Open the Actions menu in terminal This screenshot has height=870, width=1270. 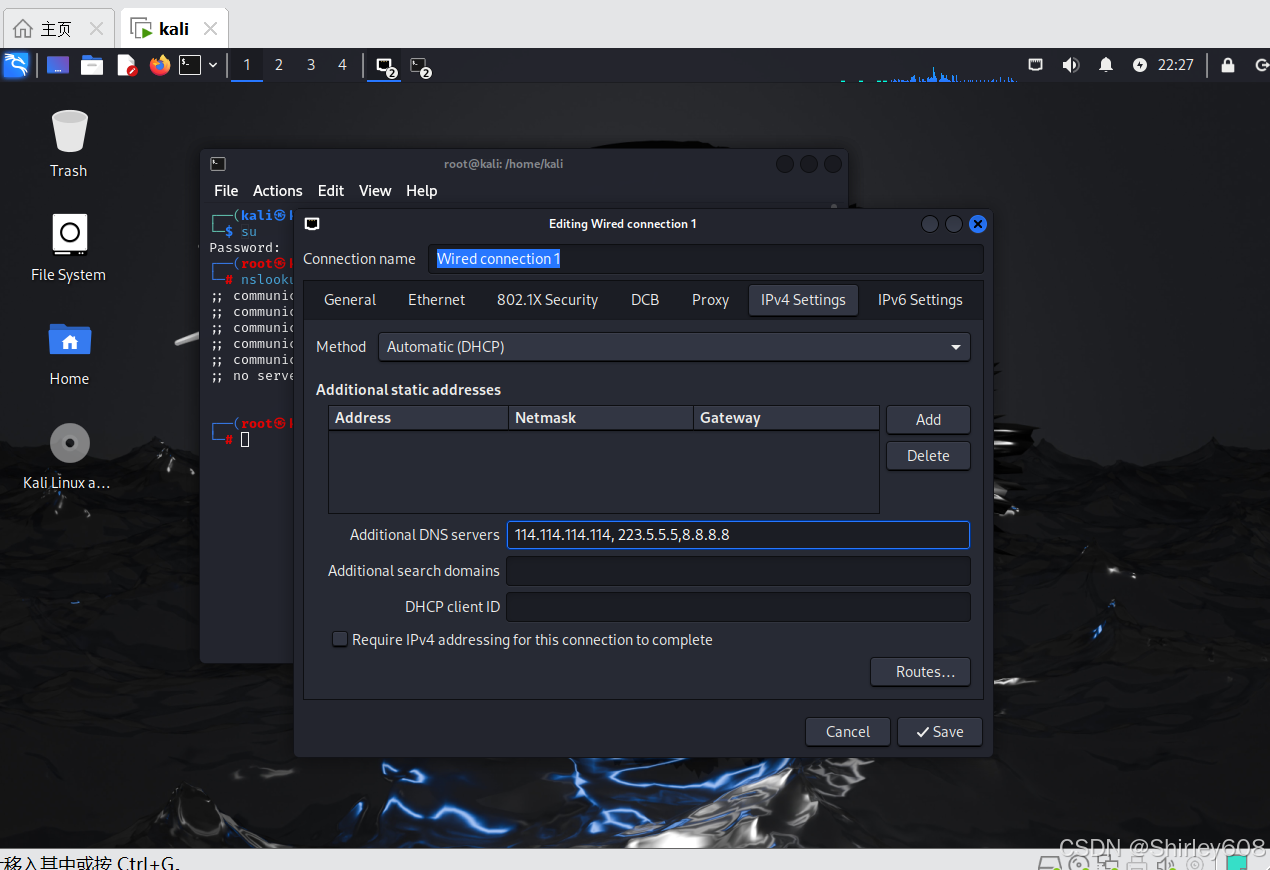278,191
